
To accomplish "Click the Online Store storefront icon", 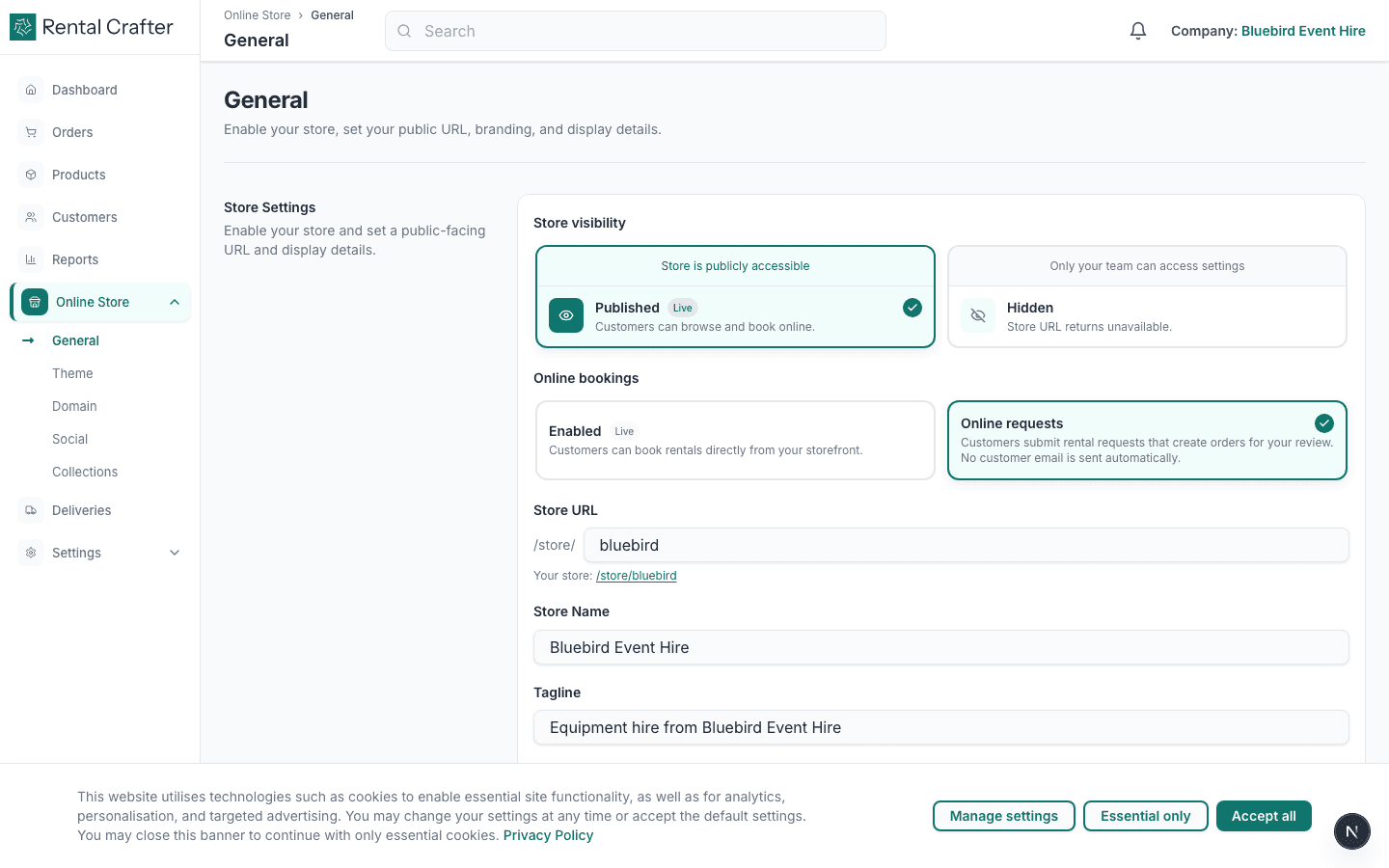I will click(35, 302).
